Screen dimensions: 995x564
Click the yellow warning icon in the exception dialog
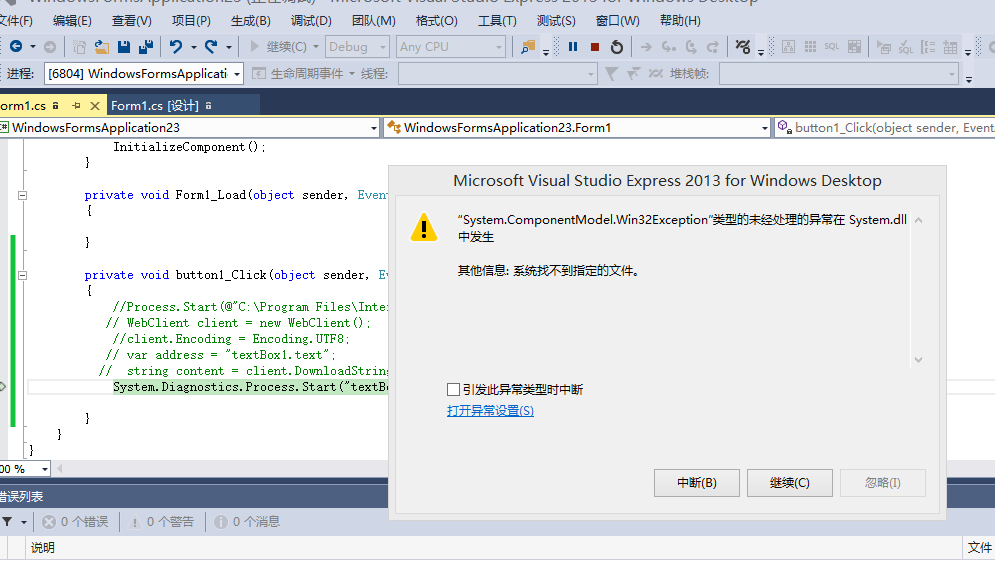tap(424, 228)
